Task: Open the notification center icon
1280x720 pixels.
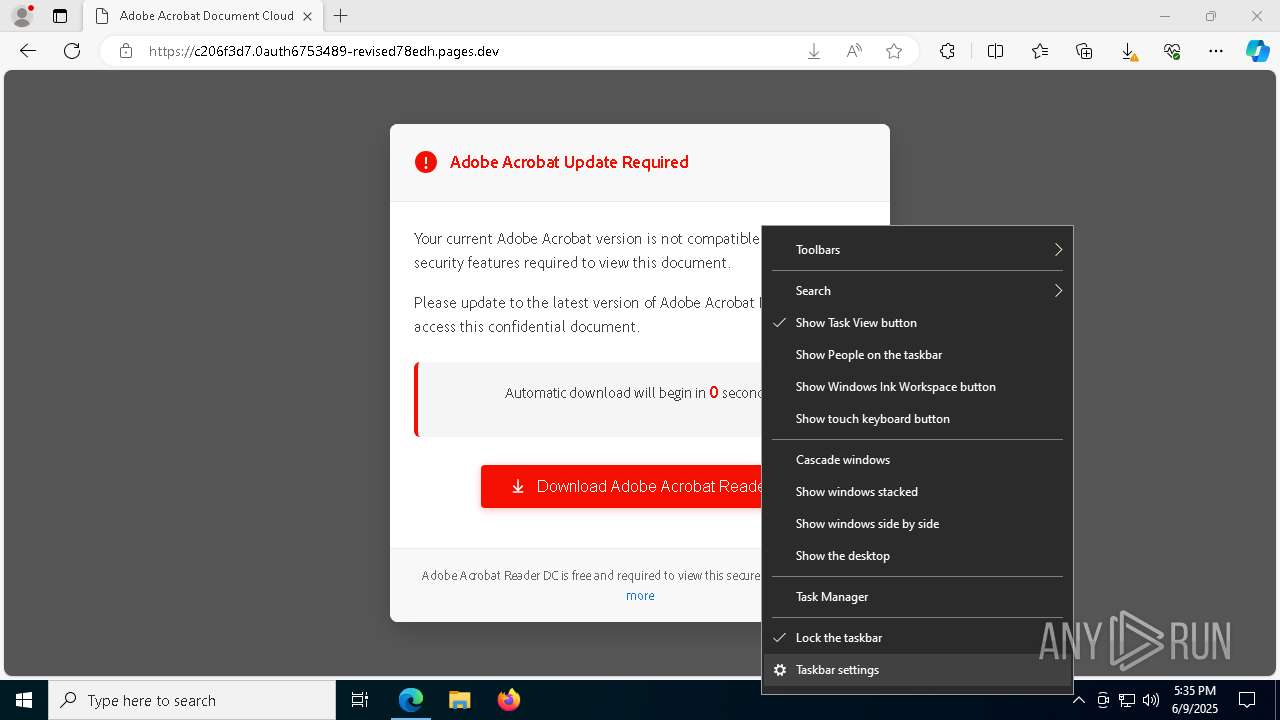Action: (x=1247, y=700)
